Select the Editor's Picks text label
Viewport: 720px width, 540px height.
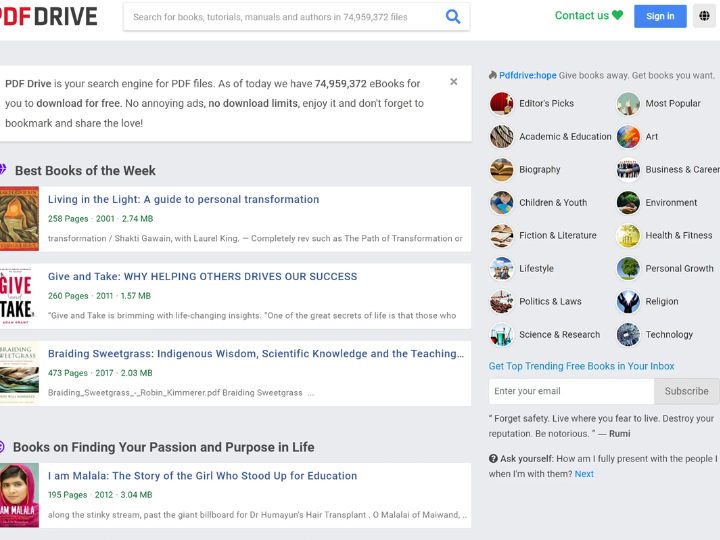coord(546,103)
